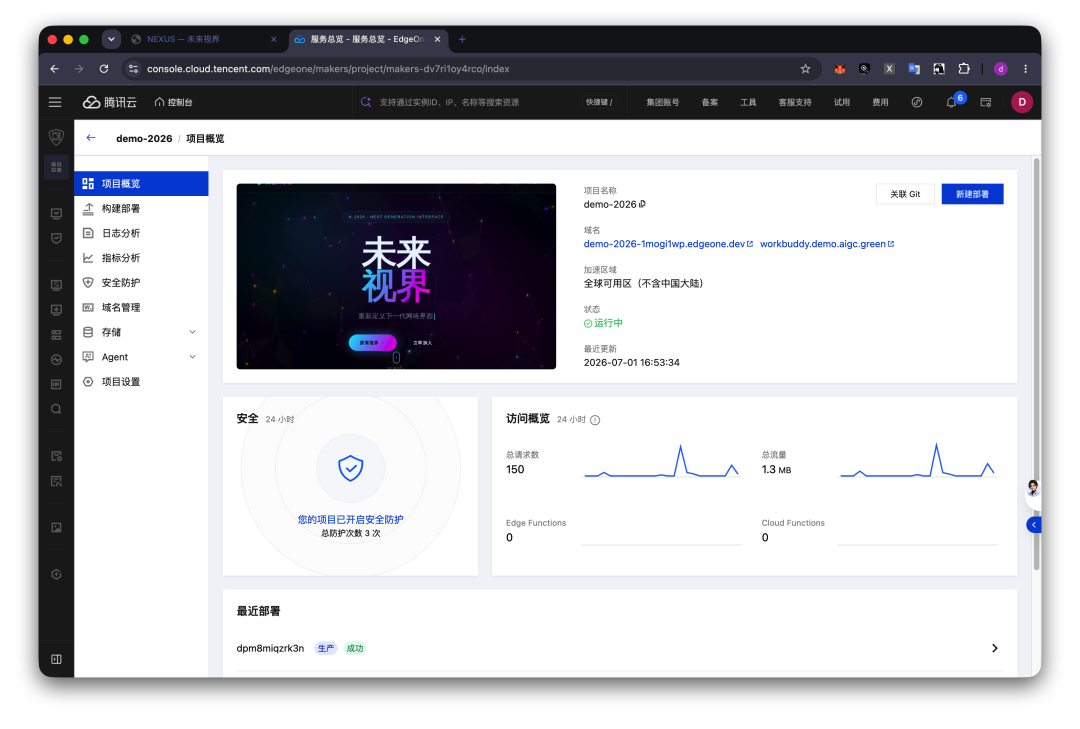Expand the Agent sidebar section
1080x729 pixels.
tap(141, 357)
